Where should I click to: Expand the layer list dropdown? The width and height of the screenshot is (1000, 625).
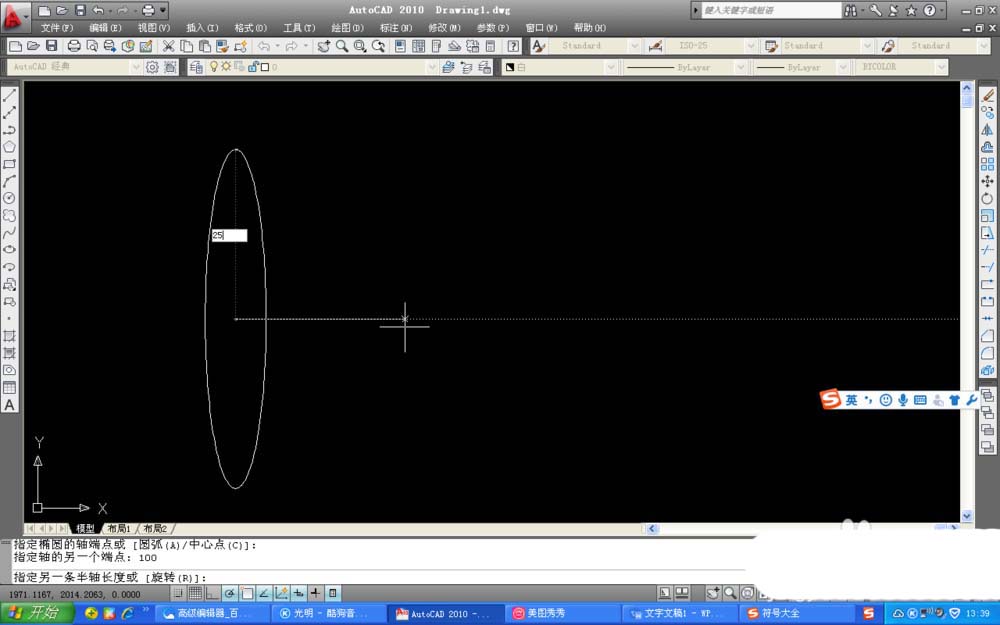432,67
